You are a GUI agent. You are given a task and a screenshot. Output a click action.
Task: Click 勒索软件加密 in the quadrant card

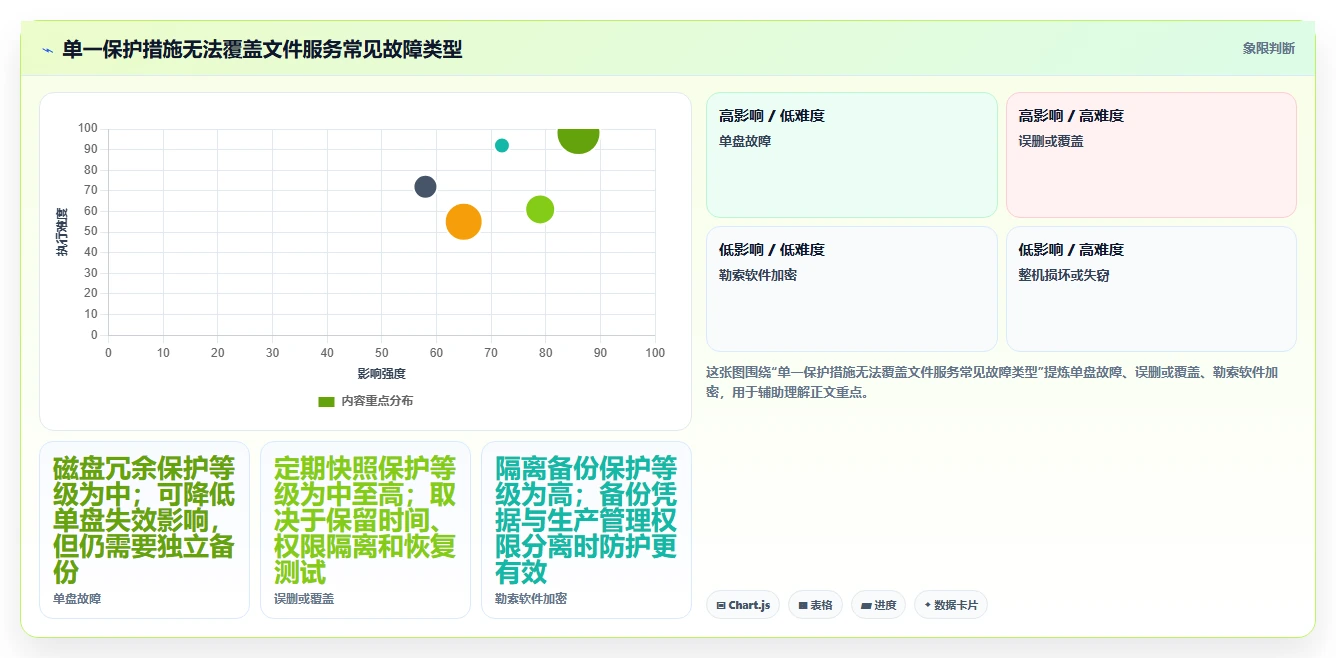(x=758, y=276)
